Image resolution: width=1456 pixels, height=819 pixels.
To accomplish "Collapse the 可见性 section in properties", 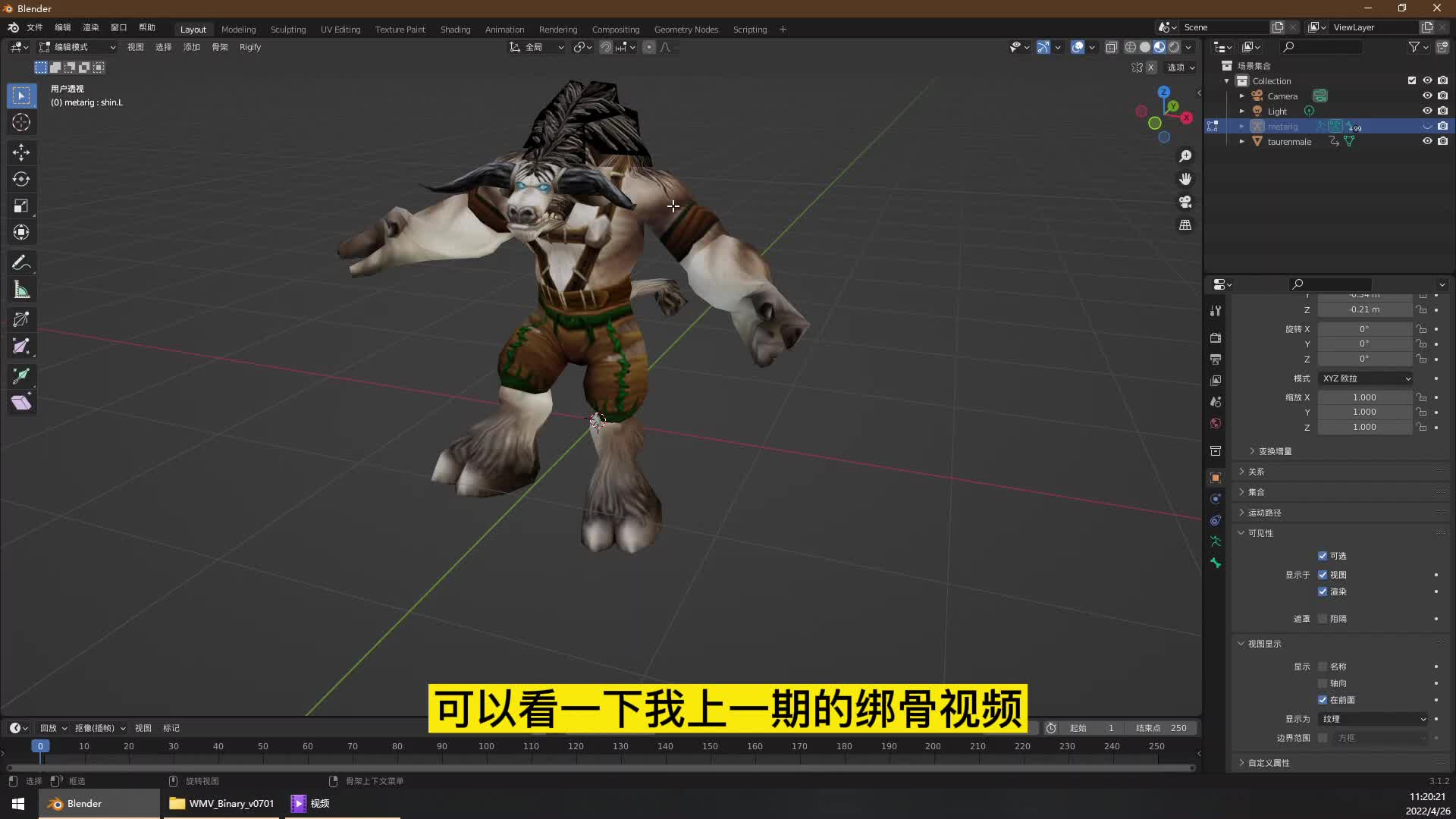I will (x=1256, y=533).
